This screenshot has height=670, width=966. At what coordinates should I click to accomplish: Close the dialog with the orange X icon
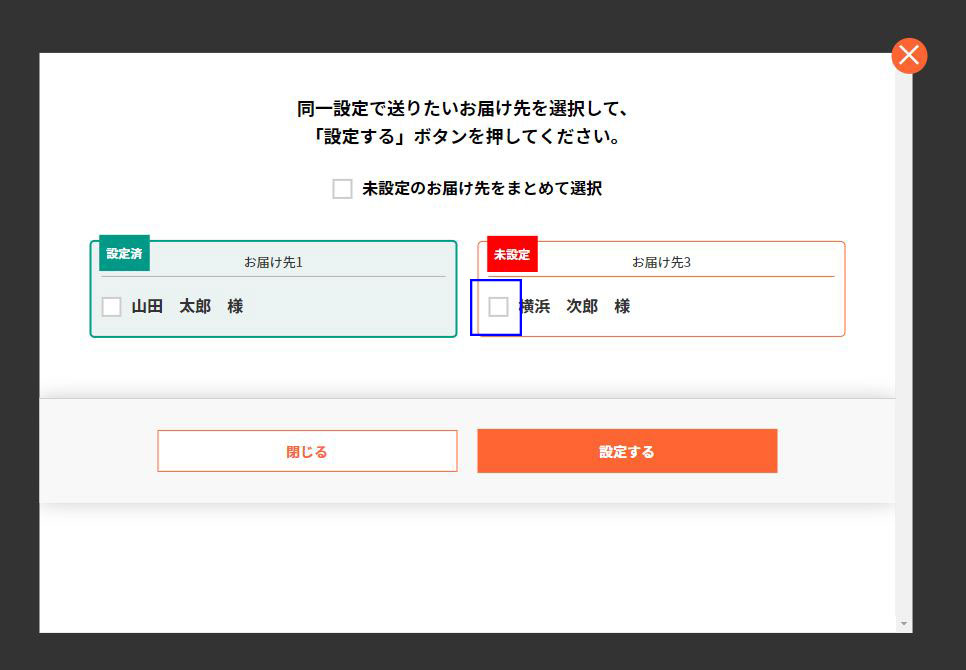[909, 56]
